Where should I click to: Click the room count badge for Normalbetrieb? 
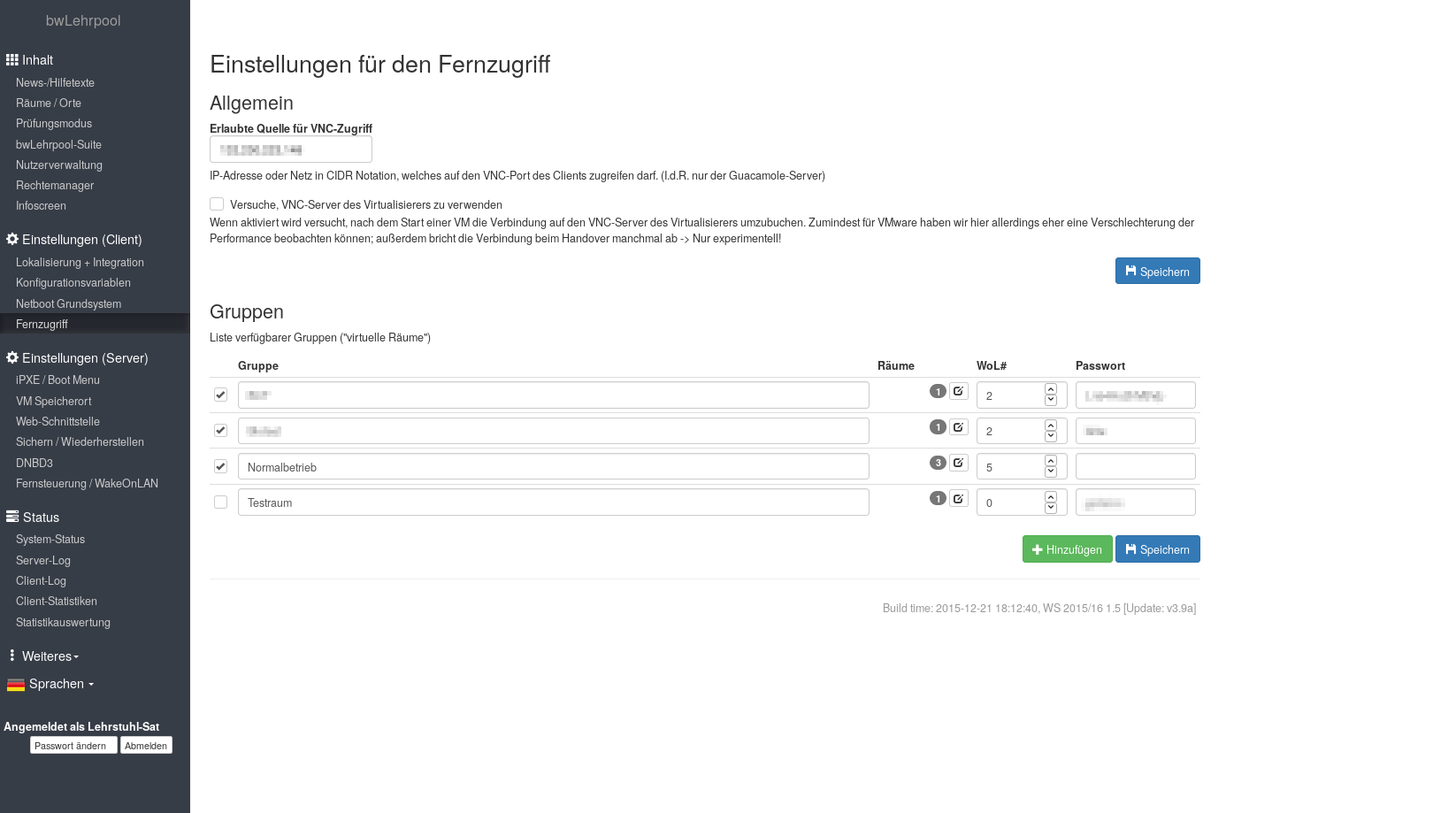pyautogui.click(x=938, y=463)
